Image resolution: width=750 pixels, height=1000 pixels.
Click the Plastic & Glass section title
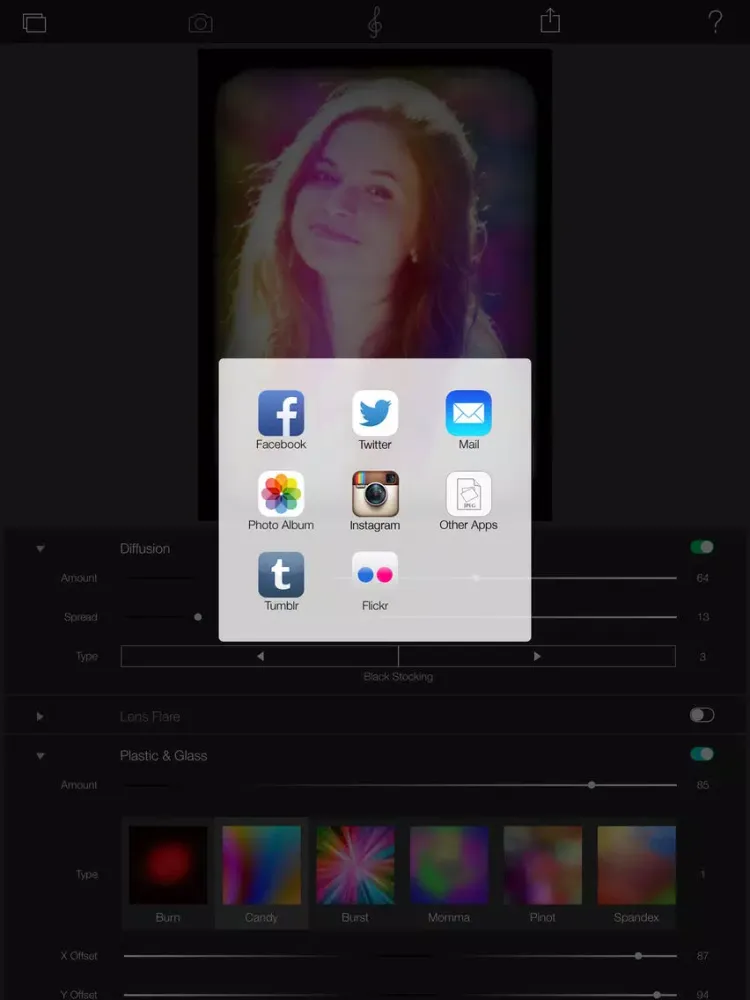163,756
